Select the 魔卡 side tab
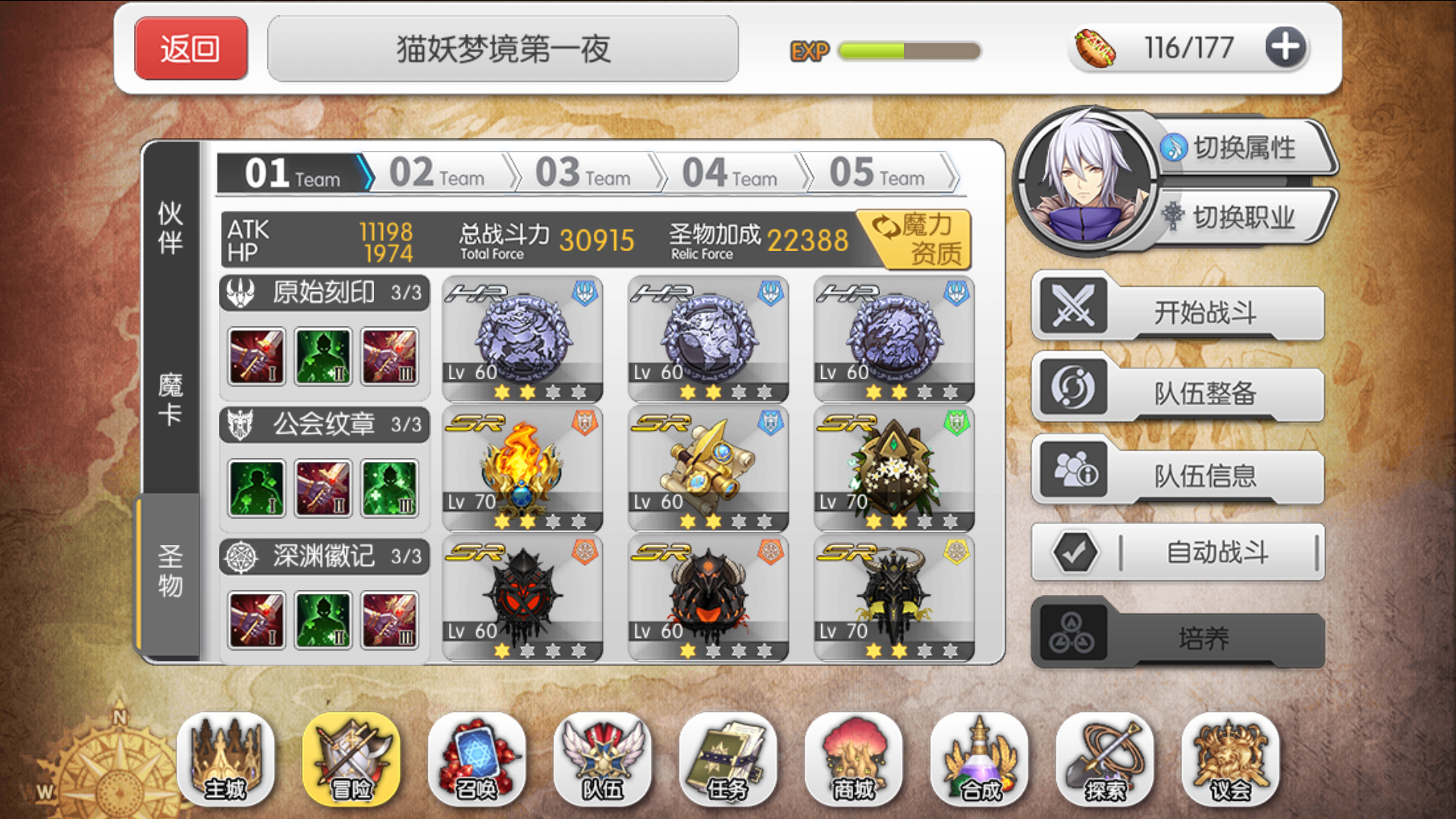 [171, 399]
